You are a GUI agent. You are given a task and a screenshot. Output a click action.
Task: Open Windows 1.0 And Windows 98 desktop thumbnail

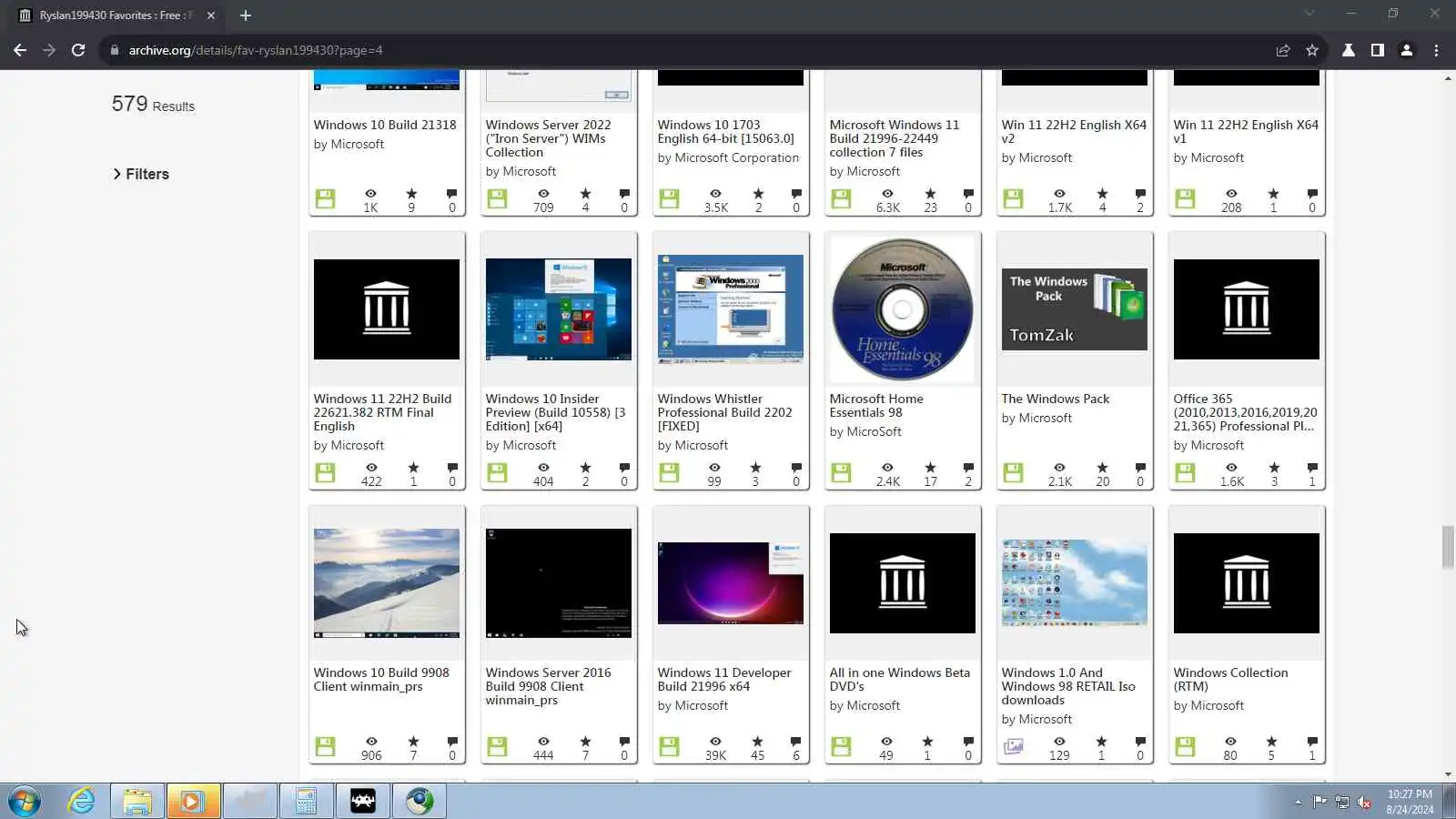pos(1075,583)
